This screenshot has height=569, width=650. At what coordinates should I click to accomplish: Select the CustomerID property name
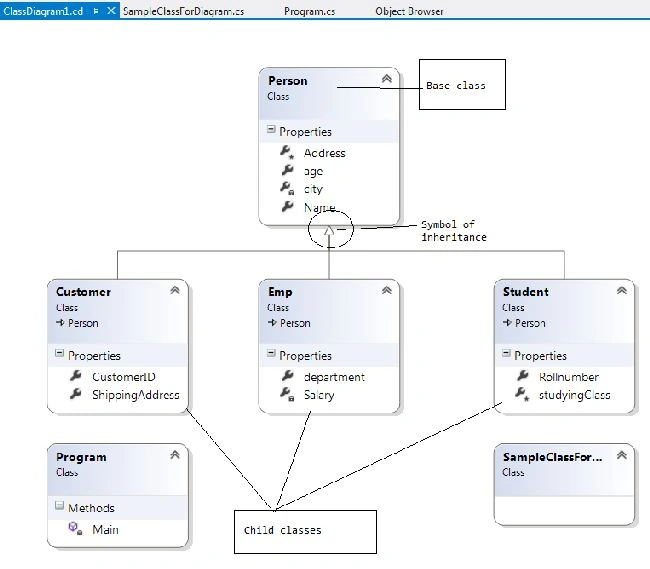[x=124, y=377]
